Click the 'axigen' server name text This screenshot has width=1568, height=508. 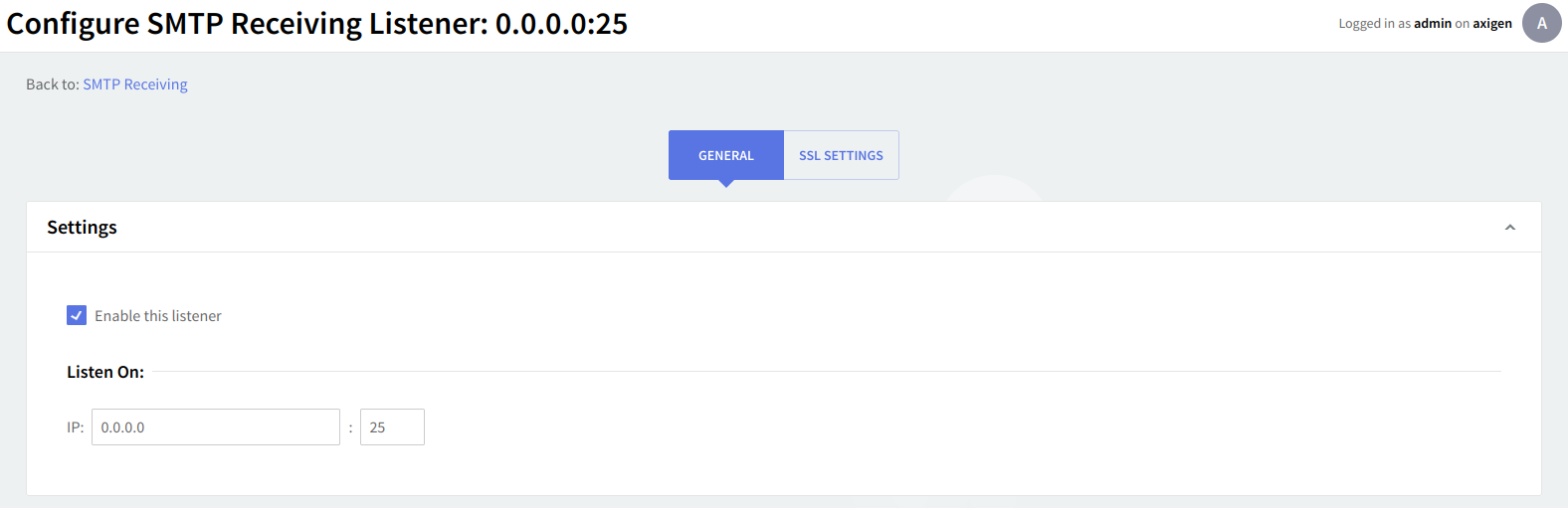tap(1491, 24)
